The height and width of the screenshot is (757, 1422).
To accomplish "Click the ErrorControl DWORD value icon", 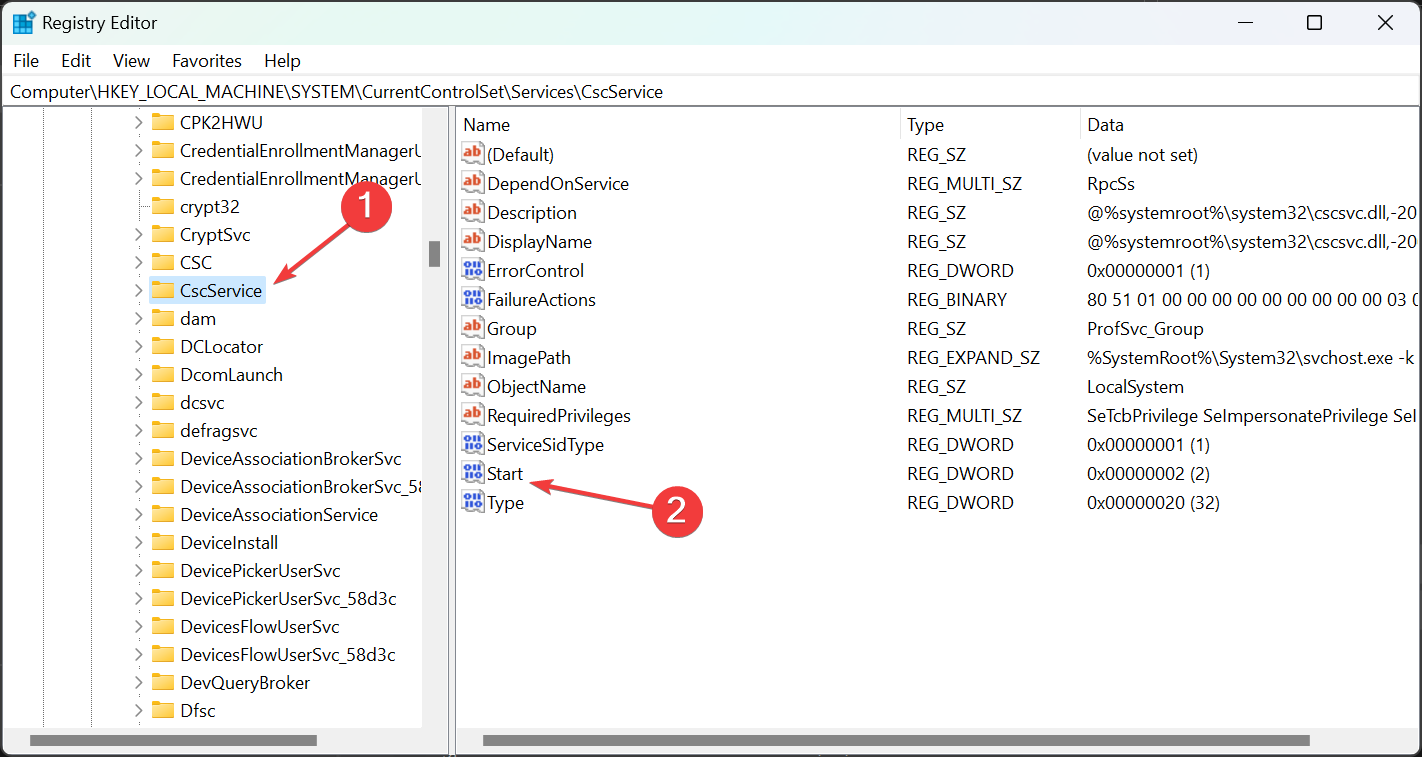I will 472,270.
